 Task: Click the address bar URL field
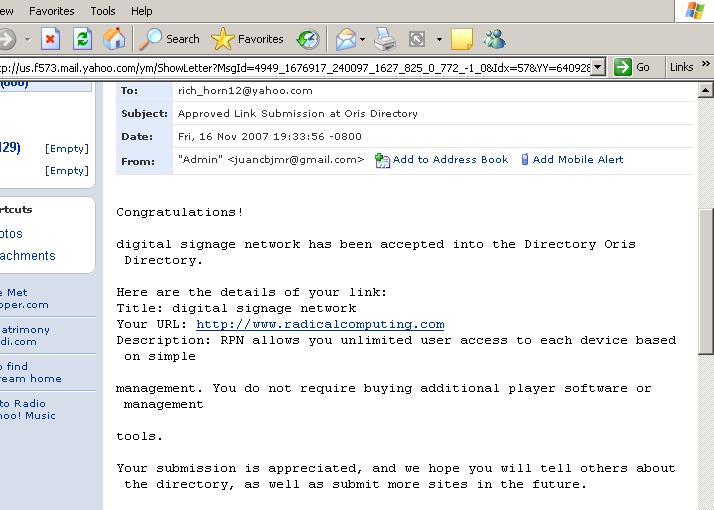pyautogui.click(x=295, y=67)
